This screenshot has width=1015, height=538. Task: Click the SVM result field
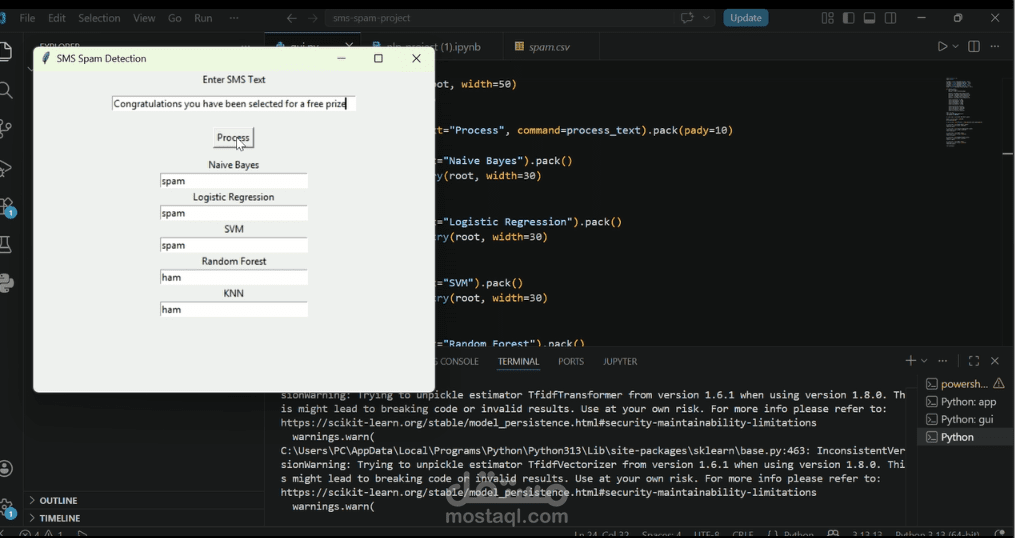click(234, 245)
